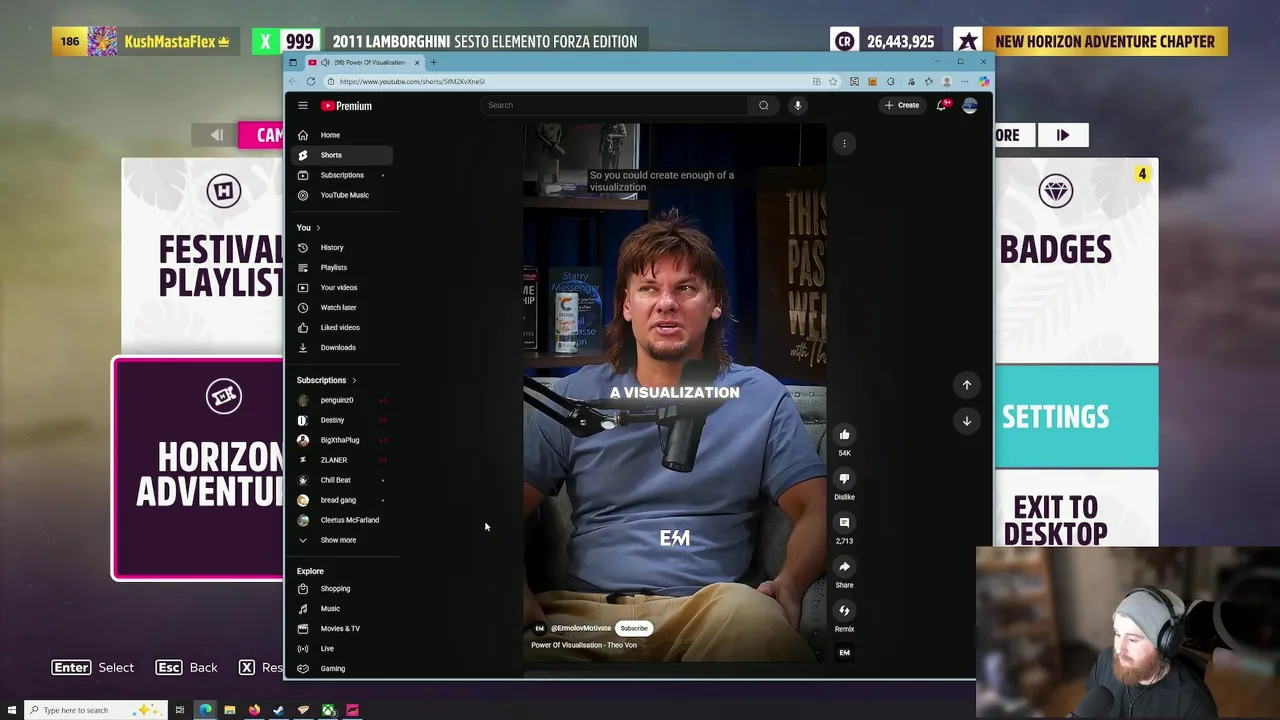Close the Power Of Visualisation tab
Screen dimensions: 1280x720
tap(417, 62)
